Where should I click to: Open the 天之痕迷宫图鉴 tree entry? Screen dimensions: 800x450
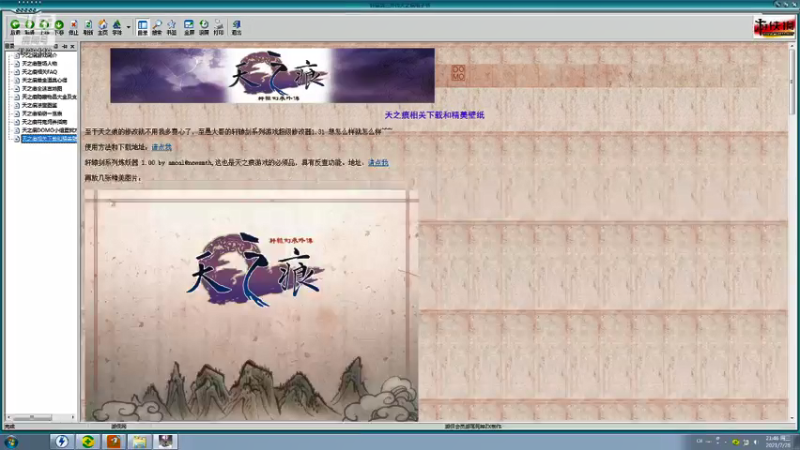point(39,105)
